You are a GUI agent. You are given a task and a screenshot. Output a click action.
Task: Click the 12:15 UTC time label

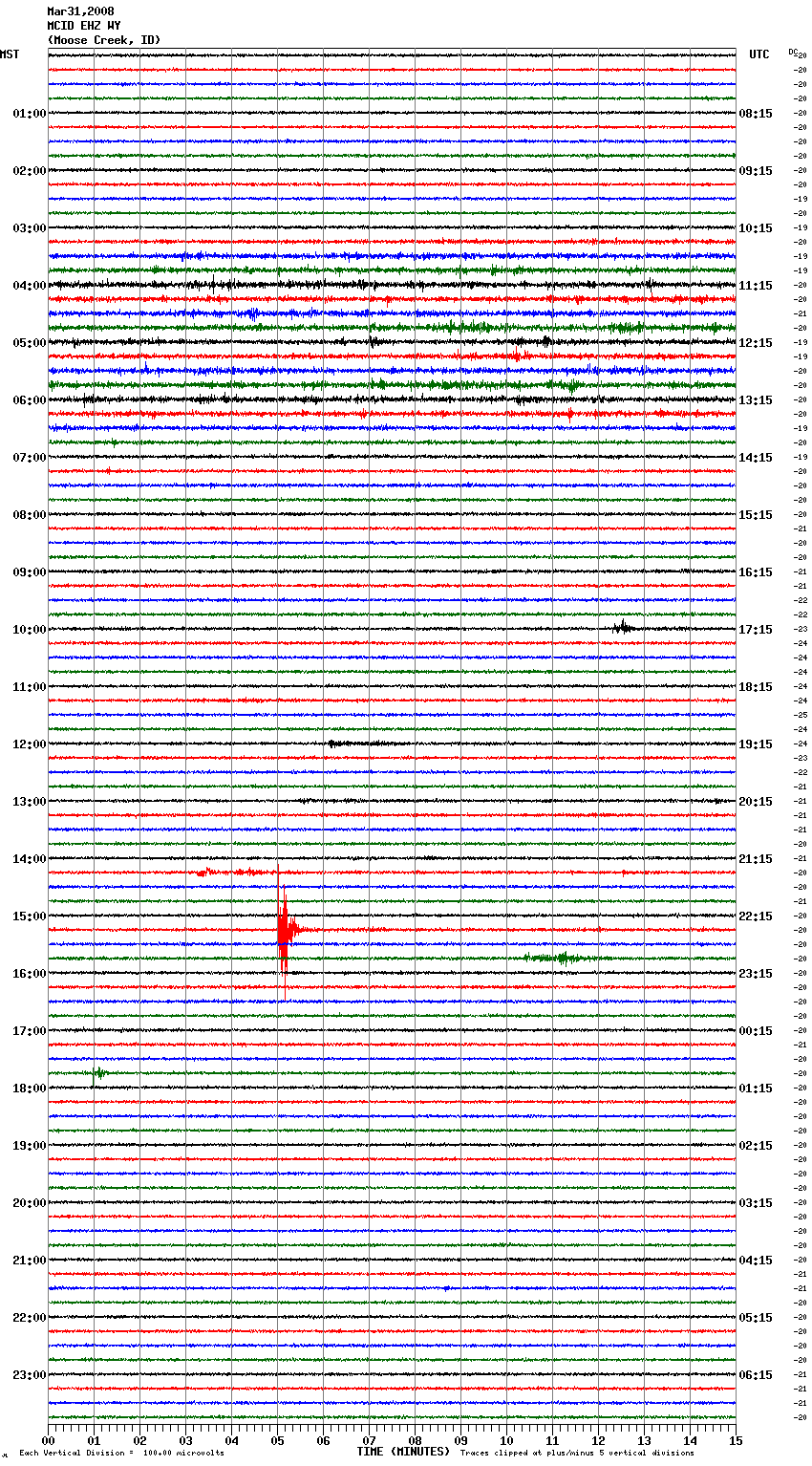pyautogui.click(x=756, y=343)
